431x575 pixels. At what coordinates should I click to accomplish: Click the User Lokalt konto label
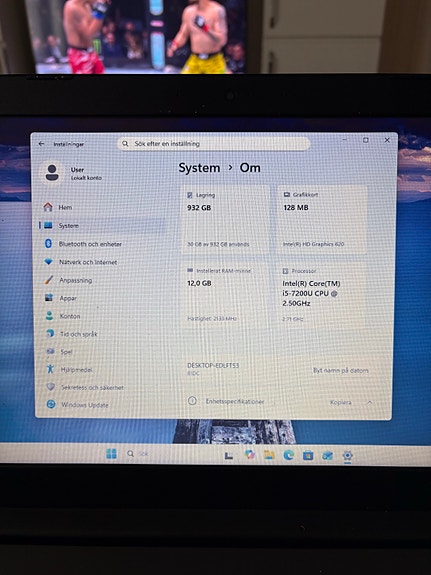[86, 174]
